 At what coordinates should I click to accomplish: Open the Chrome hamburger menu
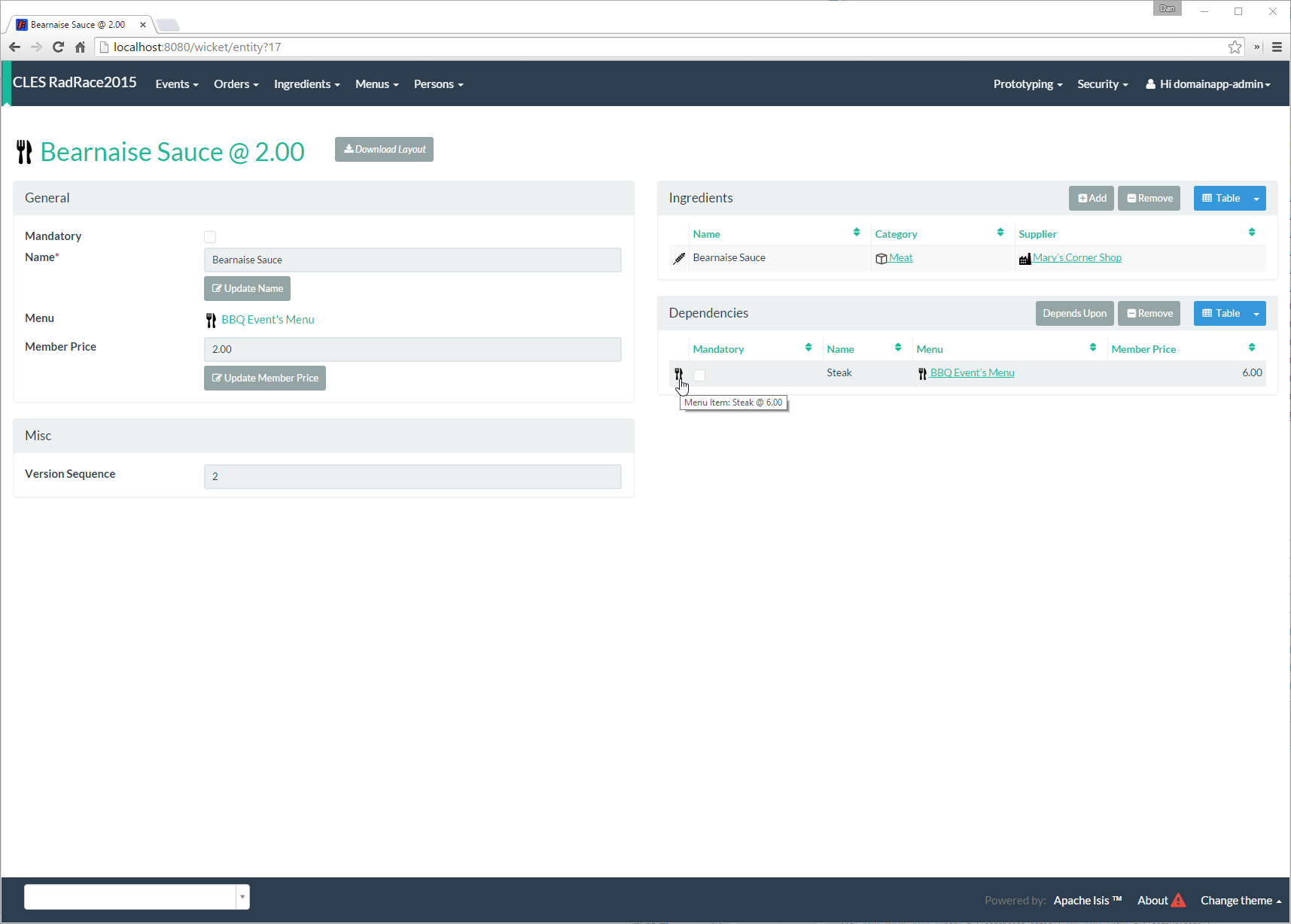point(1277,47)
